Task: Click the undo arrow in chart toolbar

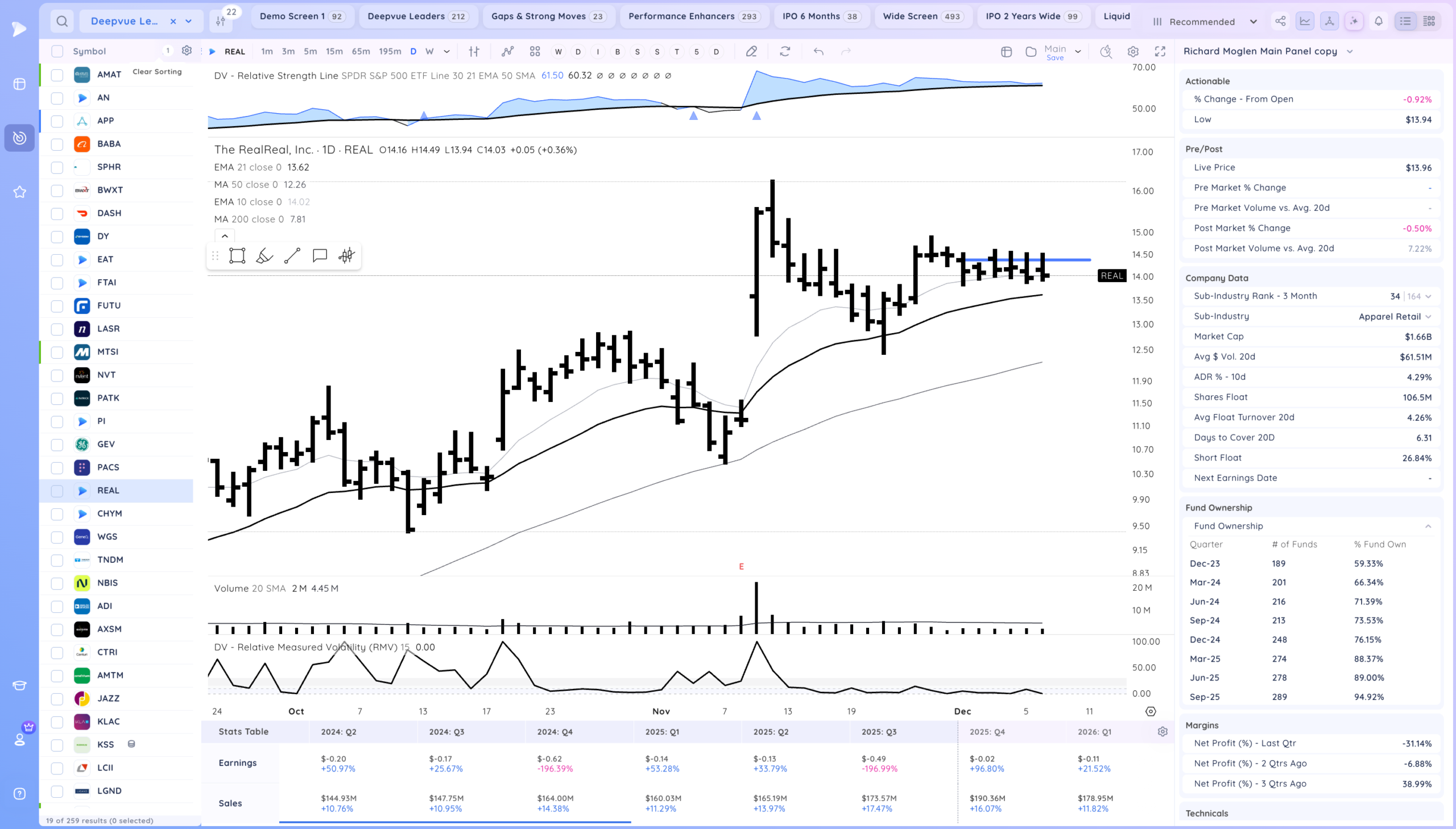Action: [x=819, y=51]
